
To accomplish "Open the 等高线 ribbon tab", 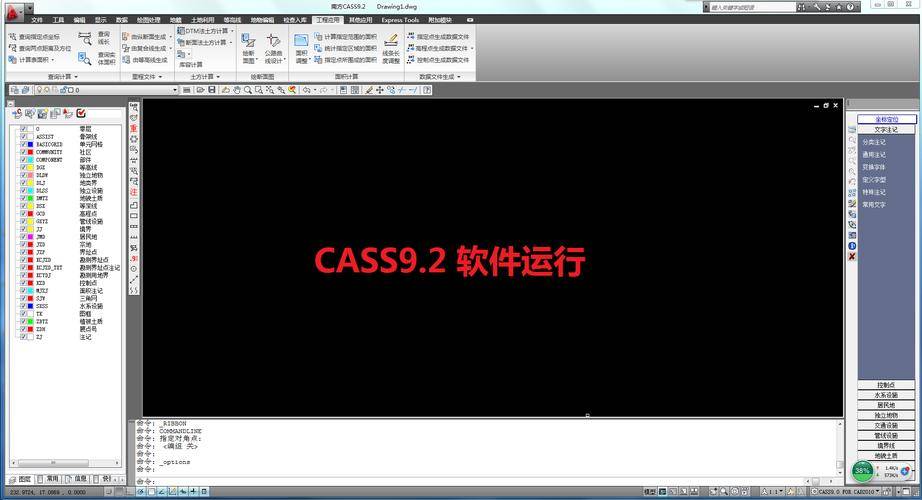I will 232,20.
